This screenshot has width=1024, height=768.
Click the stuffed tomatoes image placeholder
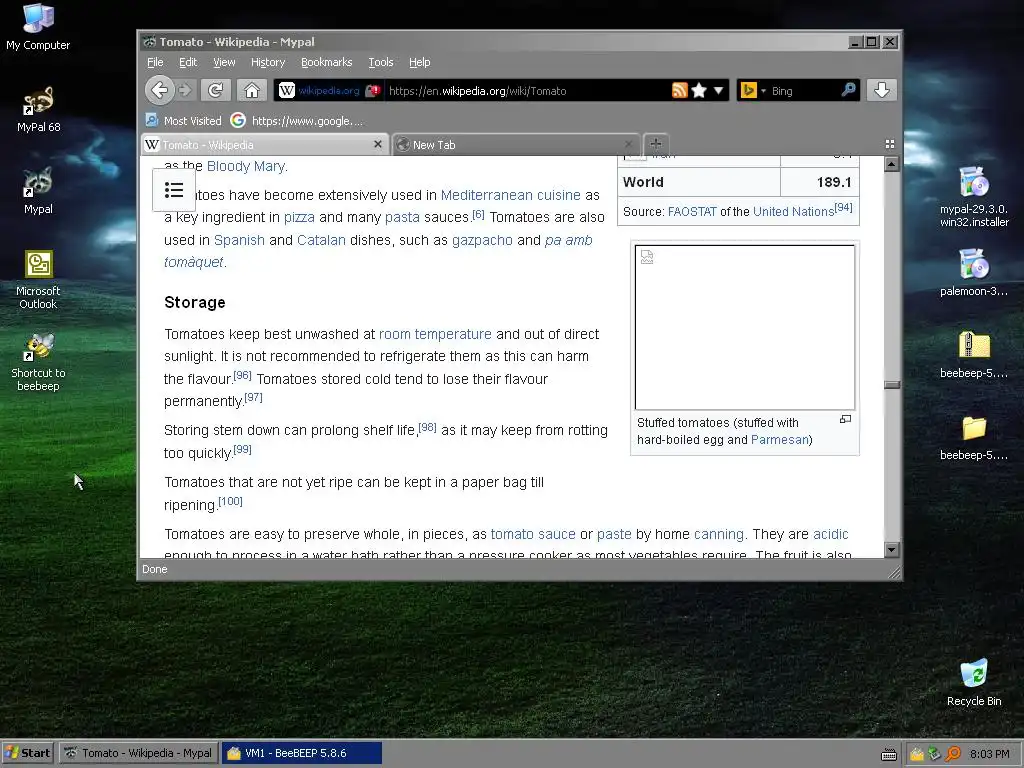click(744, 327)
